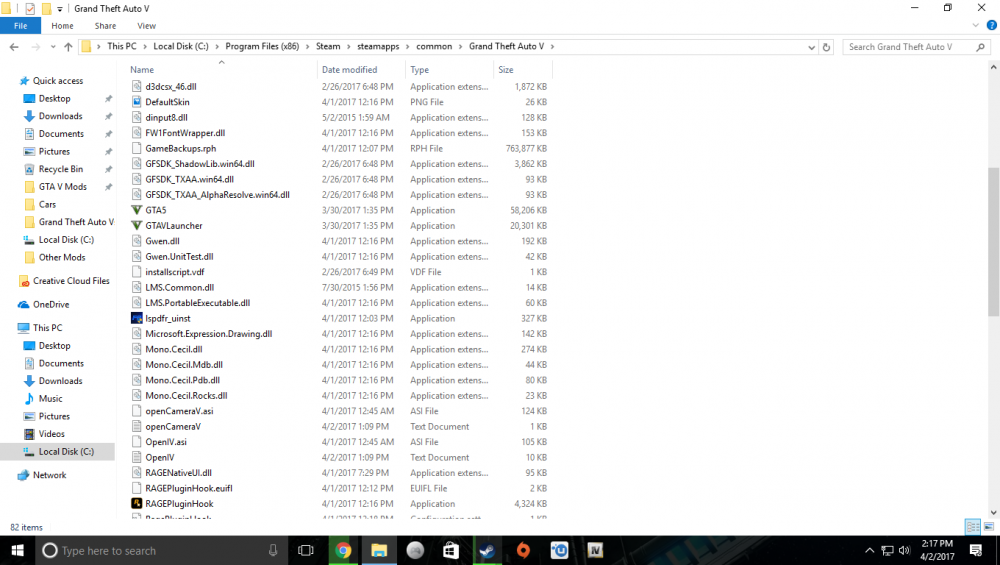This screenshot has width=1000, height=565.
Task: Open the Home ribbon tab
Action: tap(62, 26)
